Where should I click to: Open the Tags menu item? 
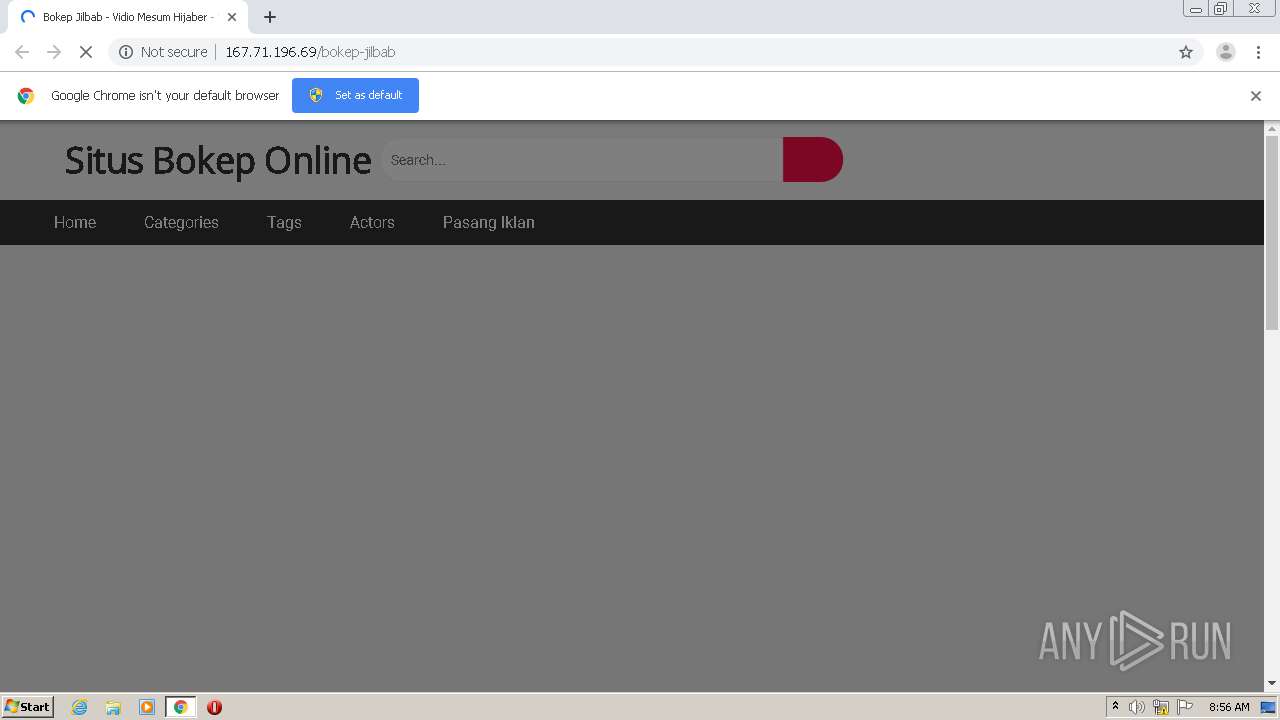point(284,222)
